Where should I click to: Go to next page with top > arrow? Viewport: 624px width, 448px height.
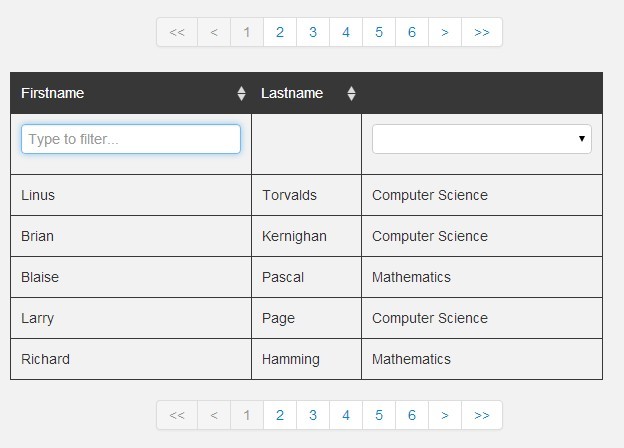445,32
